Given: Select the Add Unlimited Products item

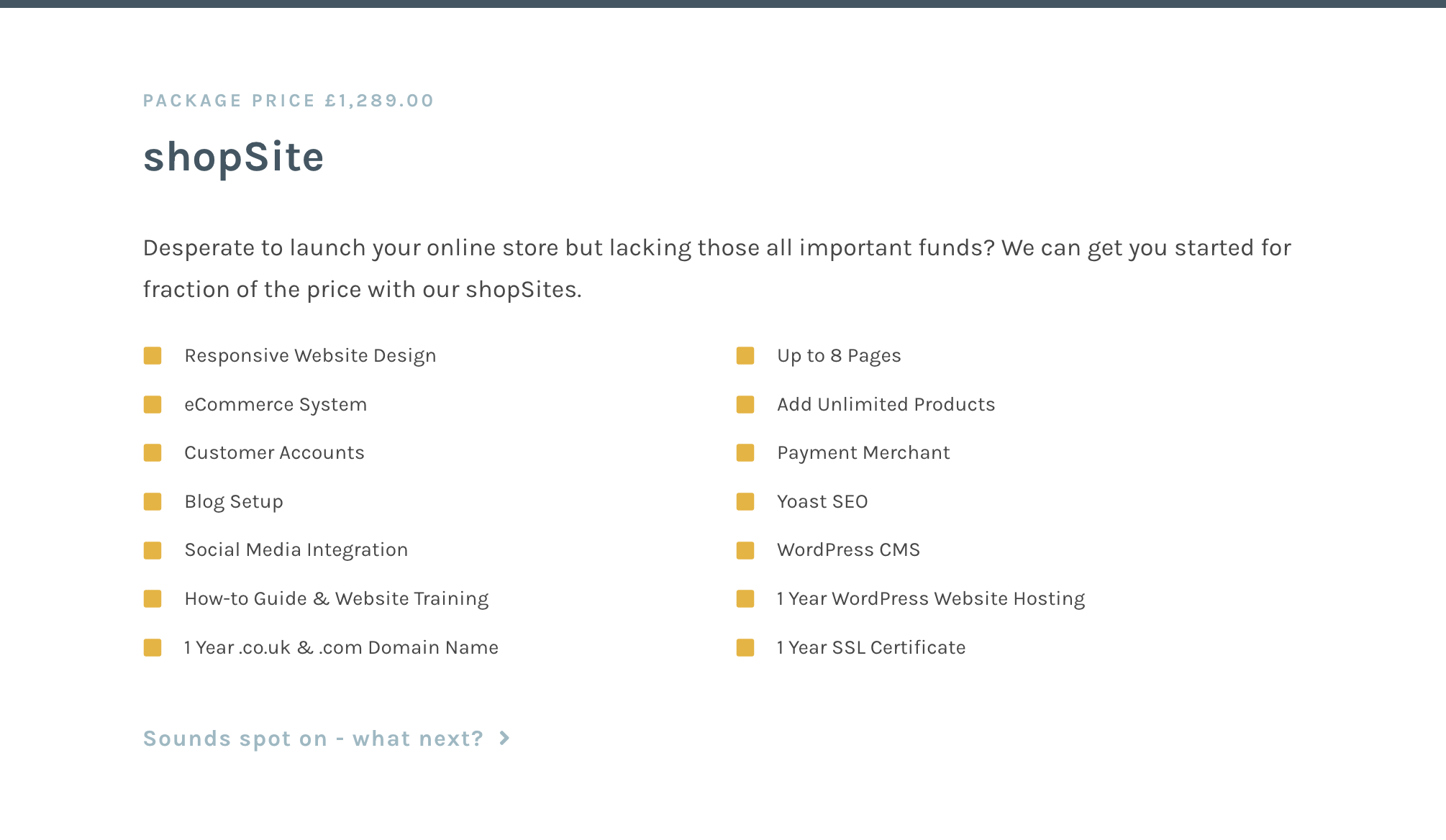Looking at the screenshot, I should pos(886,405).
